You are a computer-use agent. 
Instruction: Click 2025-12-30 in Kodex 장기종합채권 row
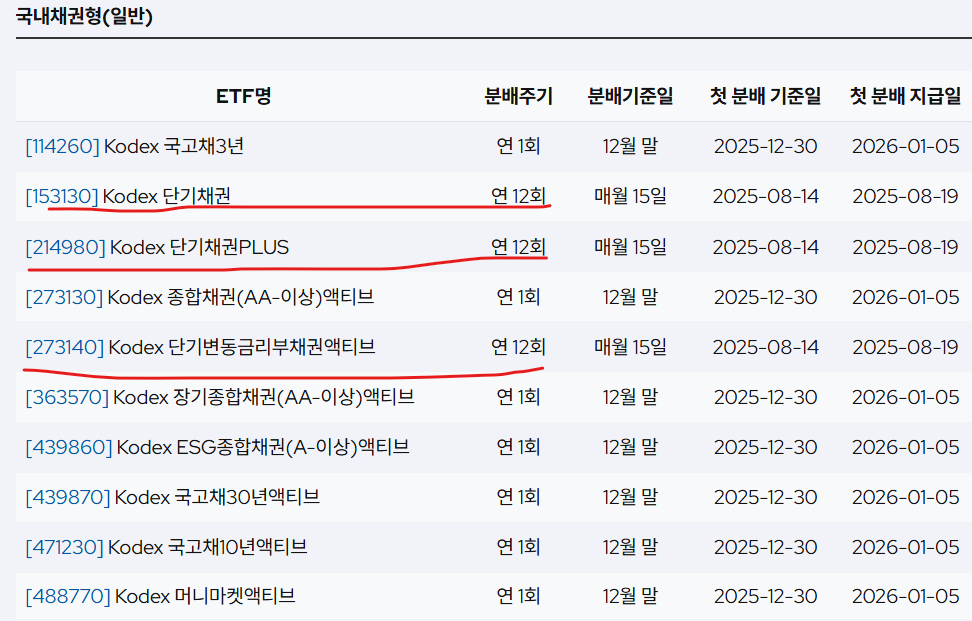point(766,397)
